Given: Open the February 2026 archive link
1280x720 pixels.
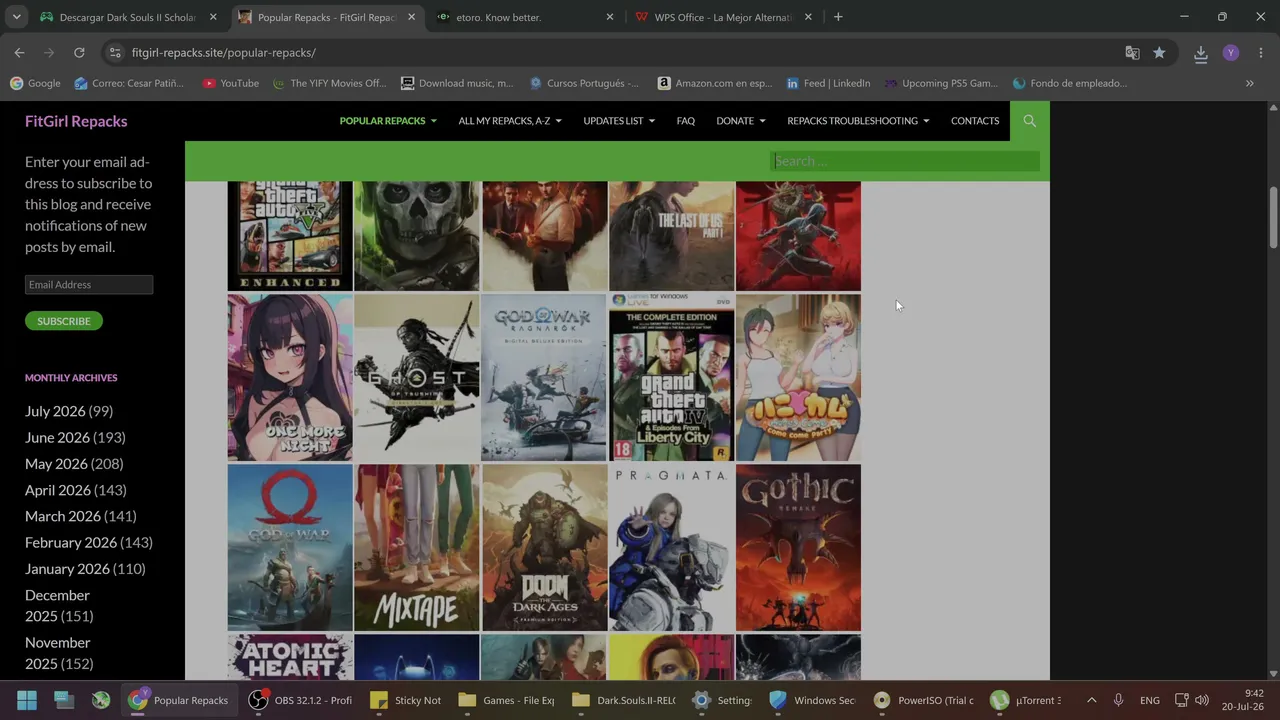Looking at the screenshot, I should coord(71,542).
